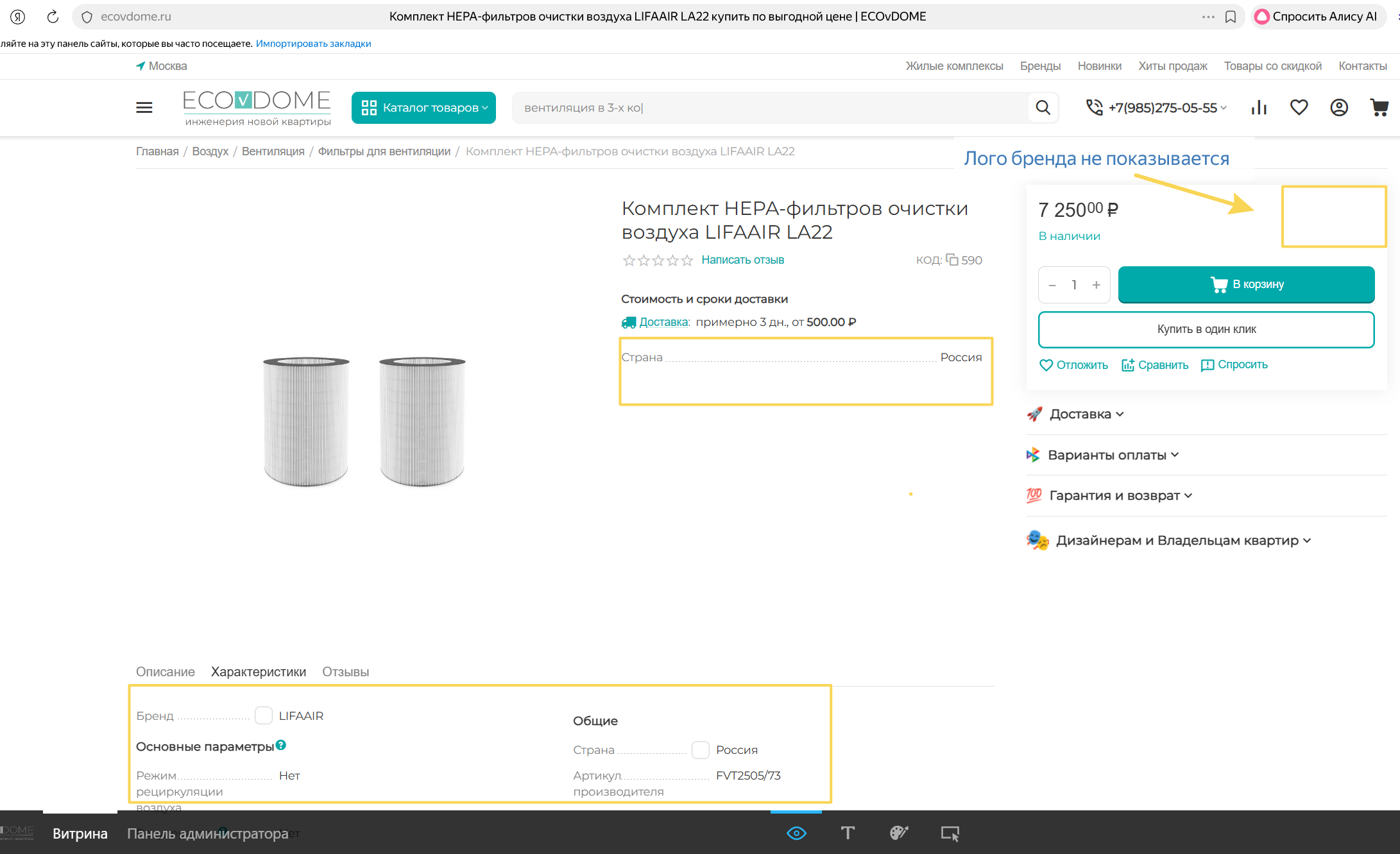Image resolution: width=1400 pixels, height=854 pixels.
Task: Open the hamburger menu icon
Action: (144, 108)
